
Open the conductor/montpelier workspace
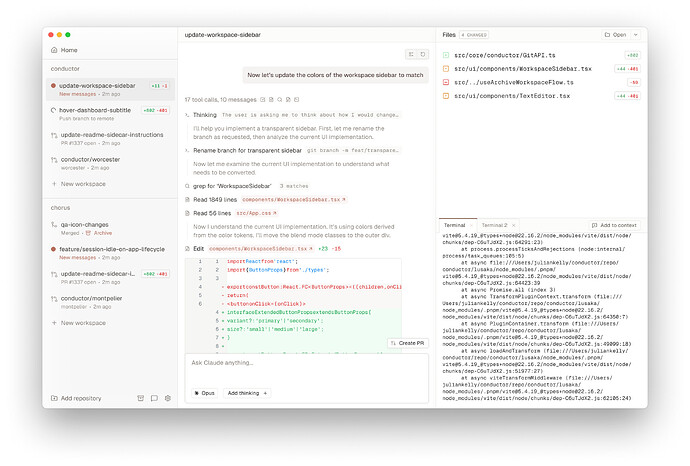pos(110,302)
